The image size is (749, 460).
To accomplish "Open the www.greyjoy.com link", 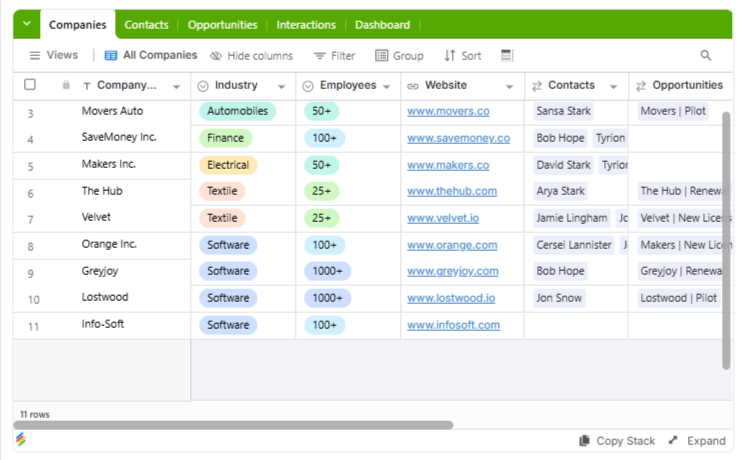I will click(452, 271).
